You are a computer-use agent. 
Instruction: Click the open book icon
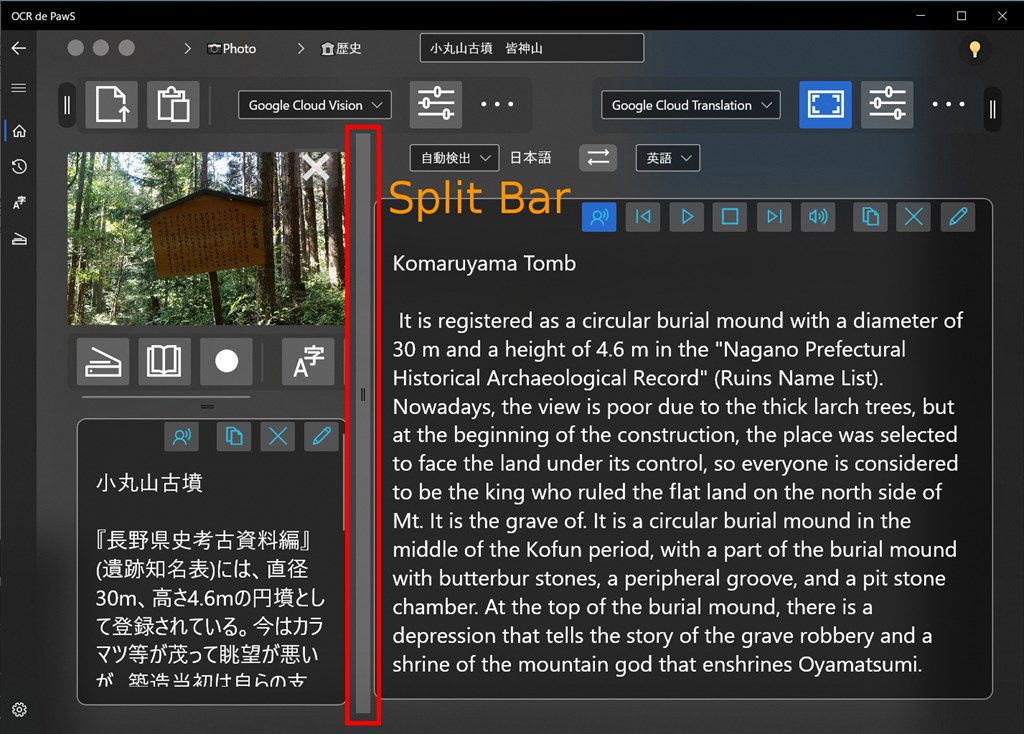point(164,361)
